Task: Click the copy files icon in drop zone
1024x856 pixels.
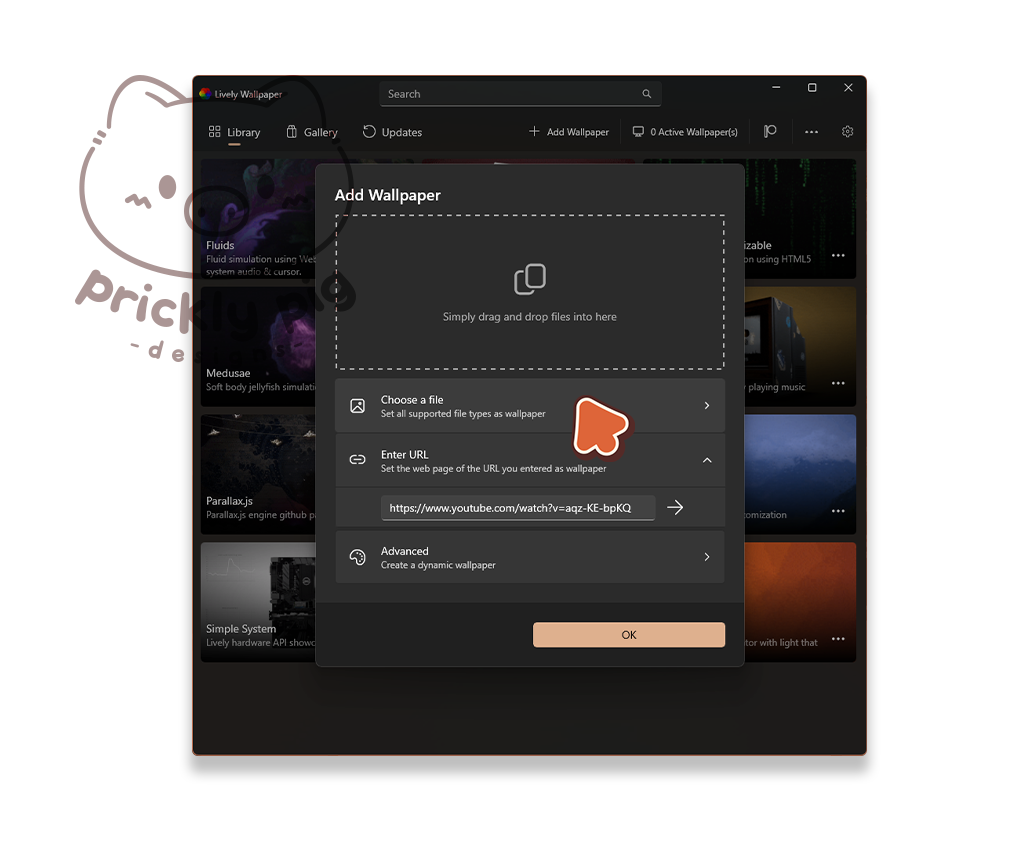Action: click(x=530, y=279)
